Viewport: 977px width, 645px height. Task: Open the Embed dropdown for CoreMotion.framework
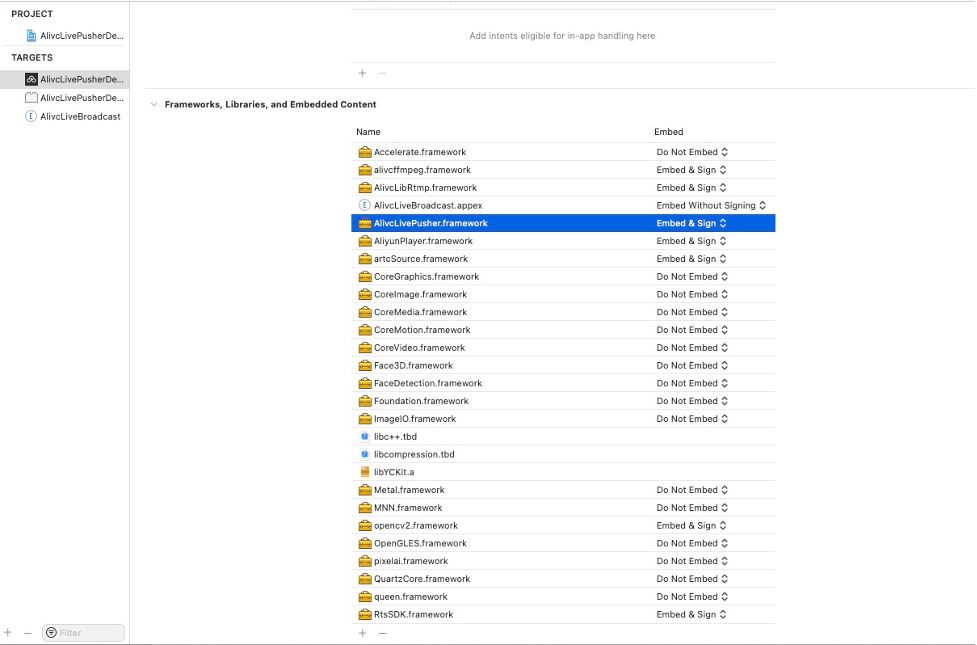692,330
